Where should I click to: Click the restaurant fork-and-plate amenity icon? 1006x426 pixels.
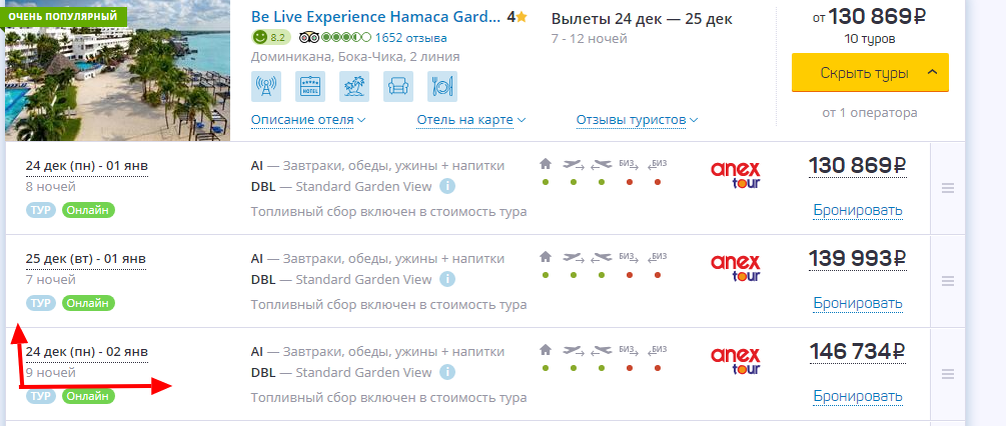443,86
